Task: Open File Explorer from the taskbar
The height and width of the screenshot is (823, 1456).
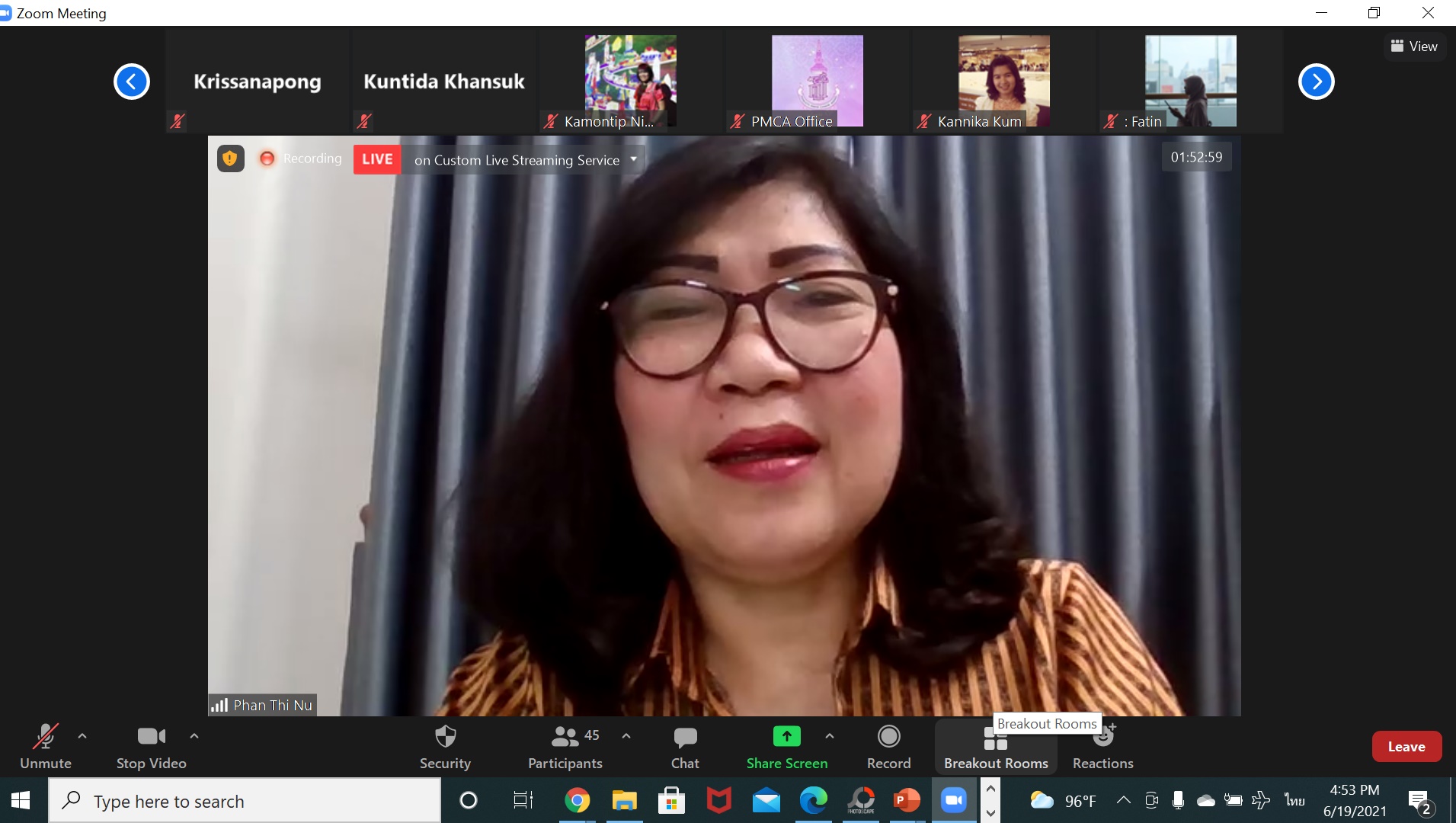Action: pyautogui.click(x=624, y=800)
